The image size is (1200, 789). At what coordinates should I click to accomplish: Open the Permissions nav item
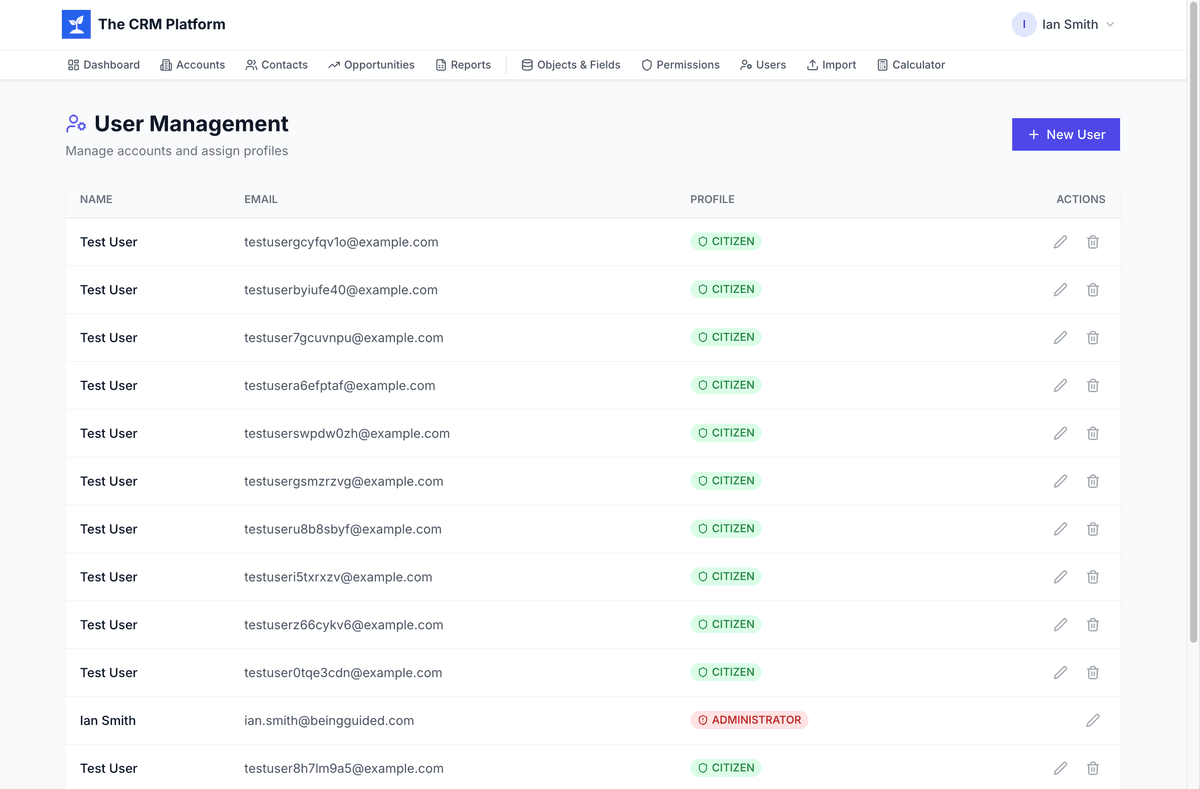pos(680,65)
